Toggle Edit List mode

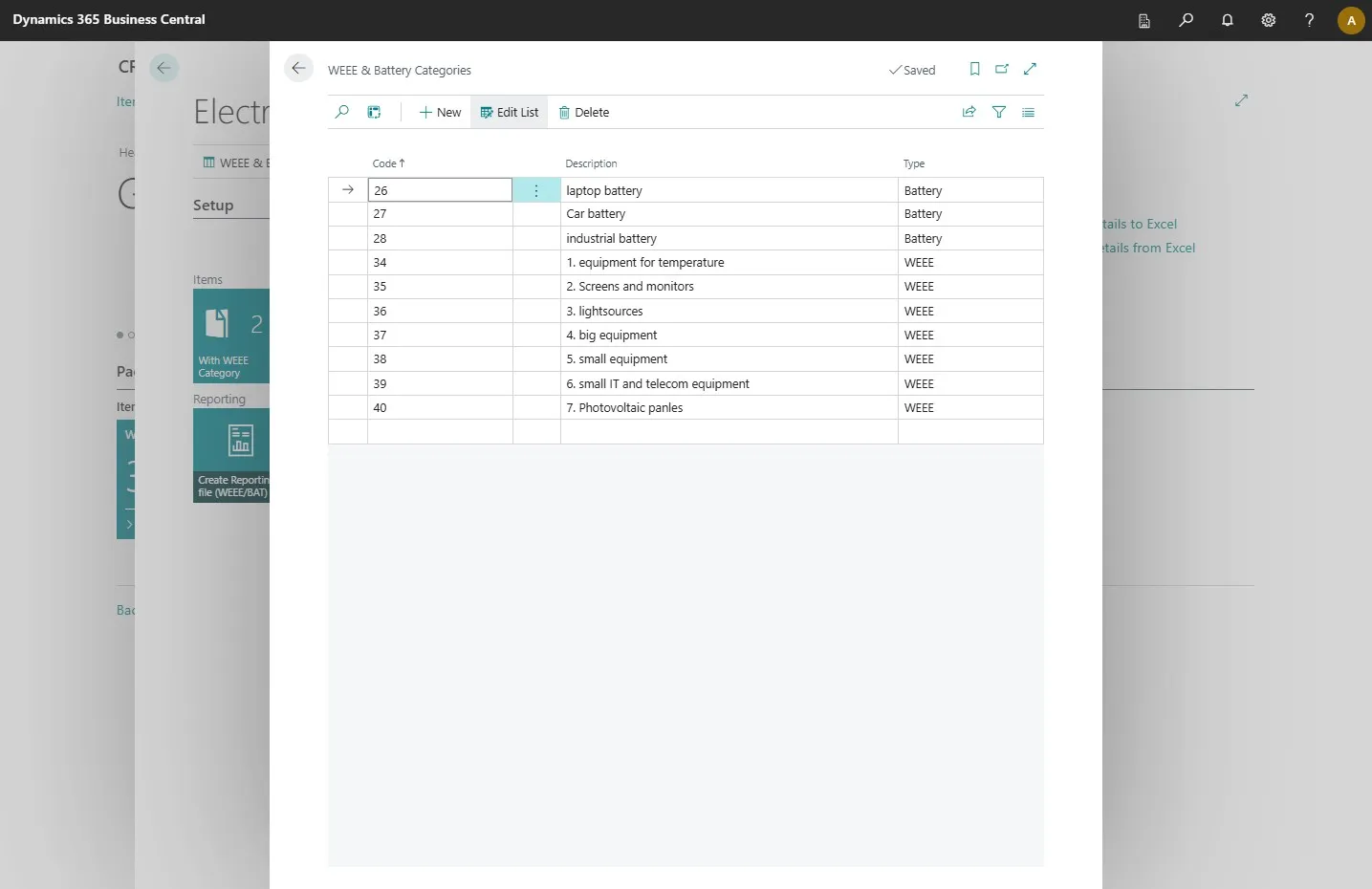pyautogui.click(x=510, y=112)
